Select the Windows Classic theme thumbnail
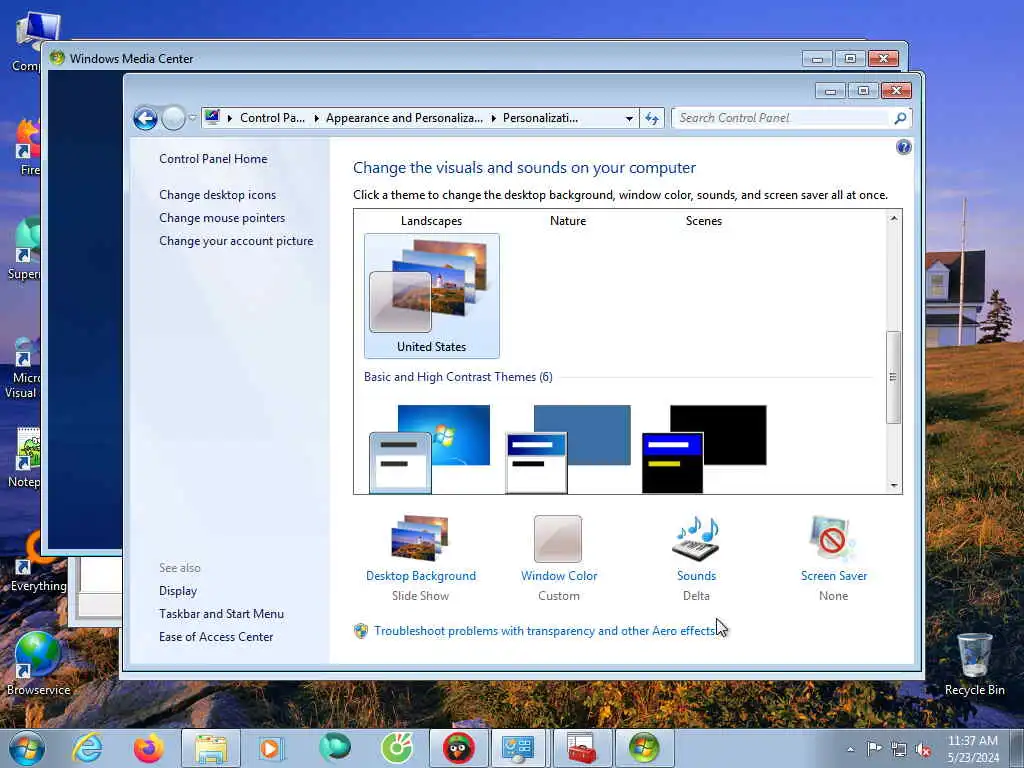The image size is (1024, 768). (x=568, y=449)
